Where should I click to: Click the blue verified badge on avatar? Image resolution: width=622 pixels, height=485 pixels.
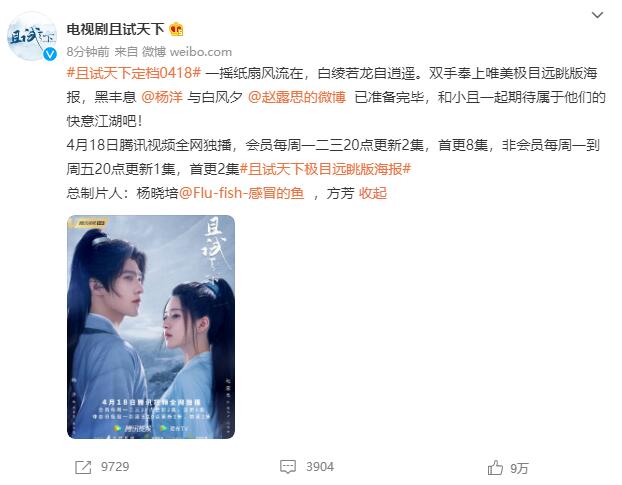(50, 54)
